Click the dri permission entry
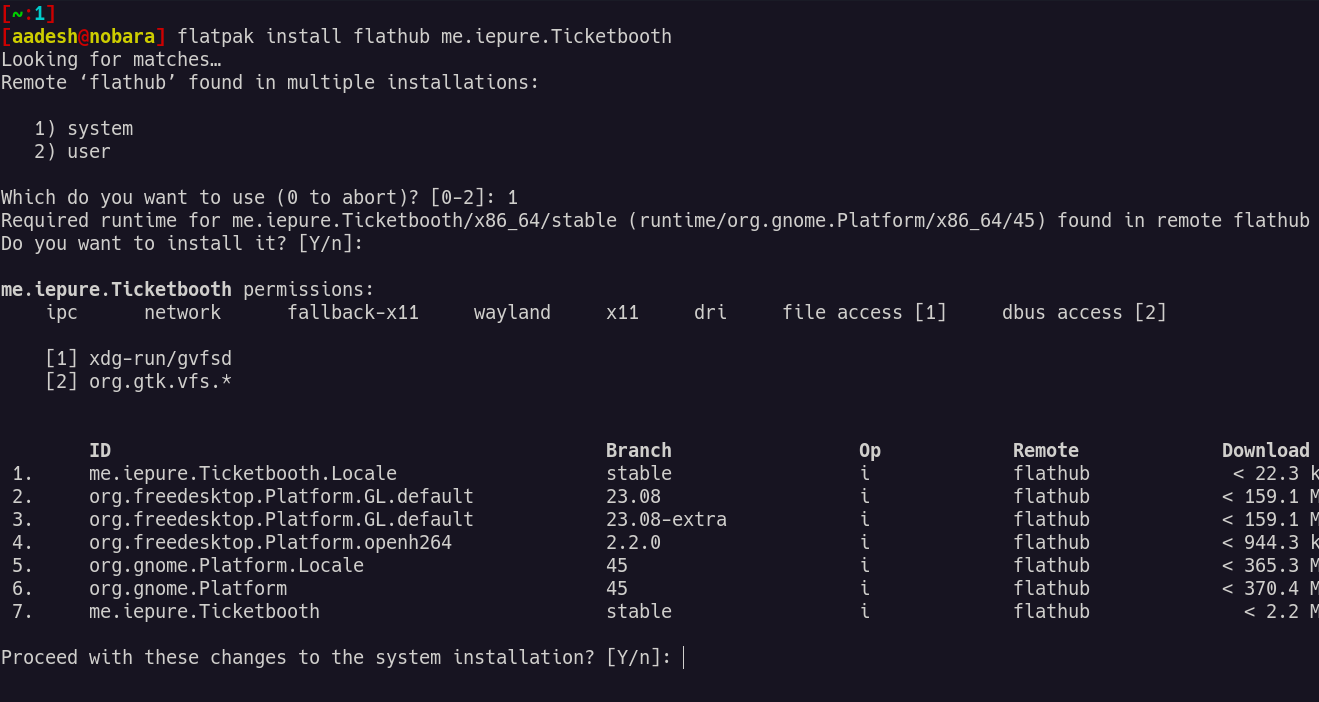Image resolution: width=1319 pixels, height=702 pixels. pos(710,312)
